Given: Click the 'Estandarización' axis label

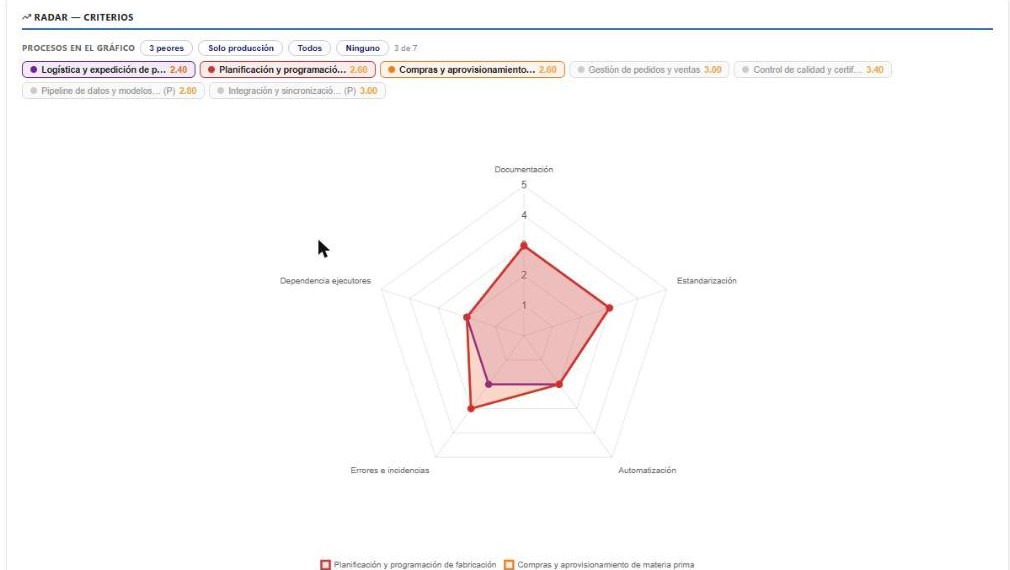Looking at the screenshot, I should point(707,281).
